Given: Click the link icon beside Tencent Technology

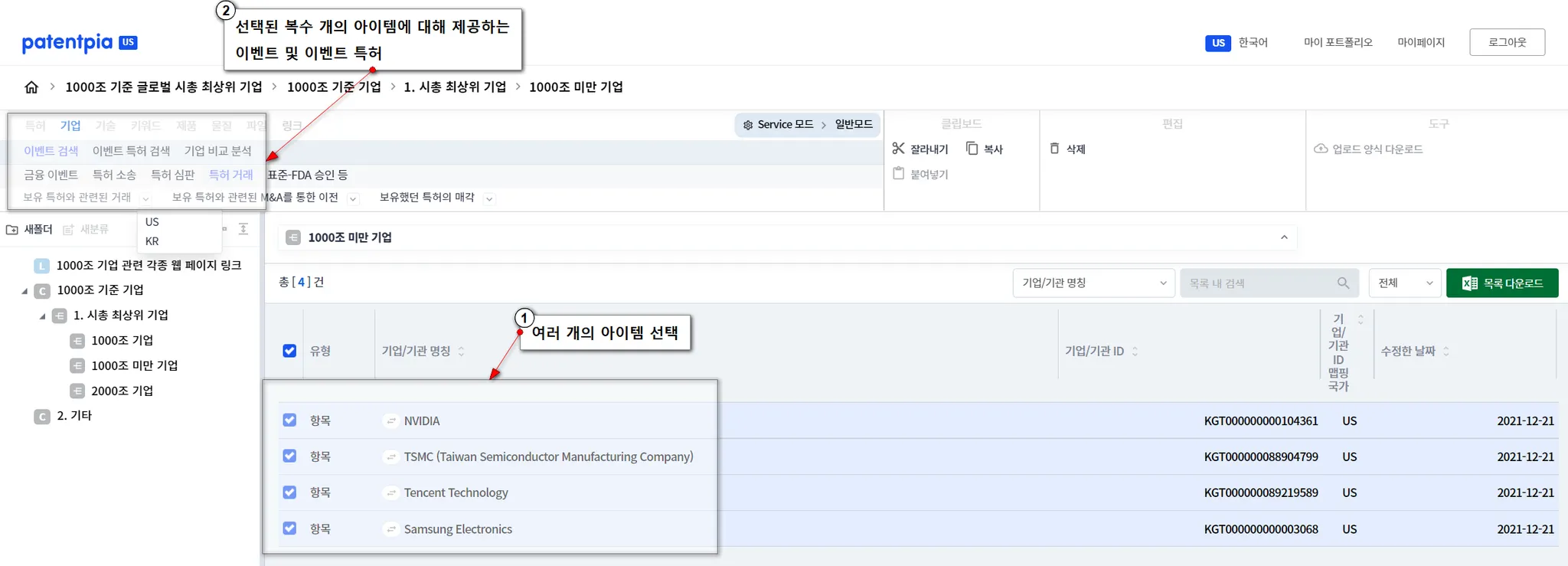Looking at the screenshot, I should tap(391, 493).
